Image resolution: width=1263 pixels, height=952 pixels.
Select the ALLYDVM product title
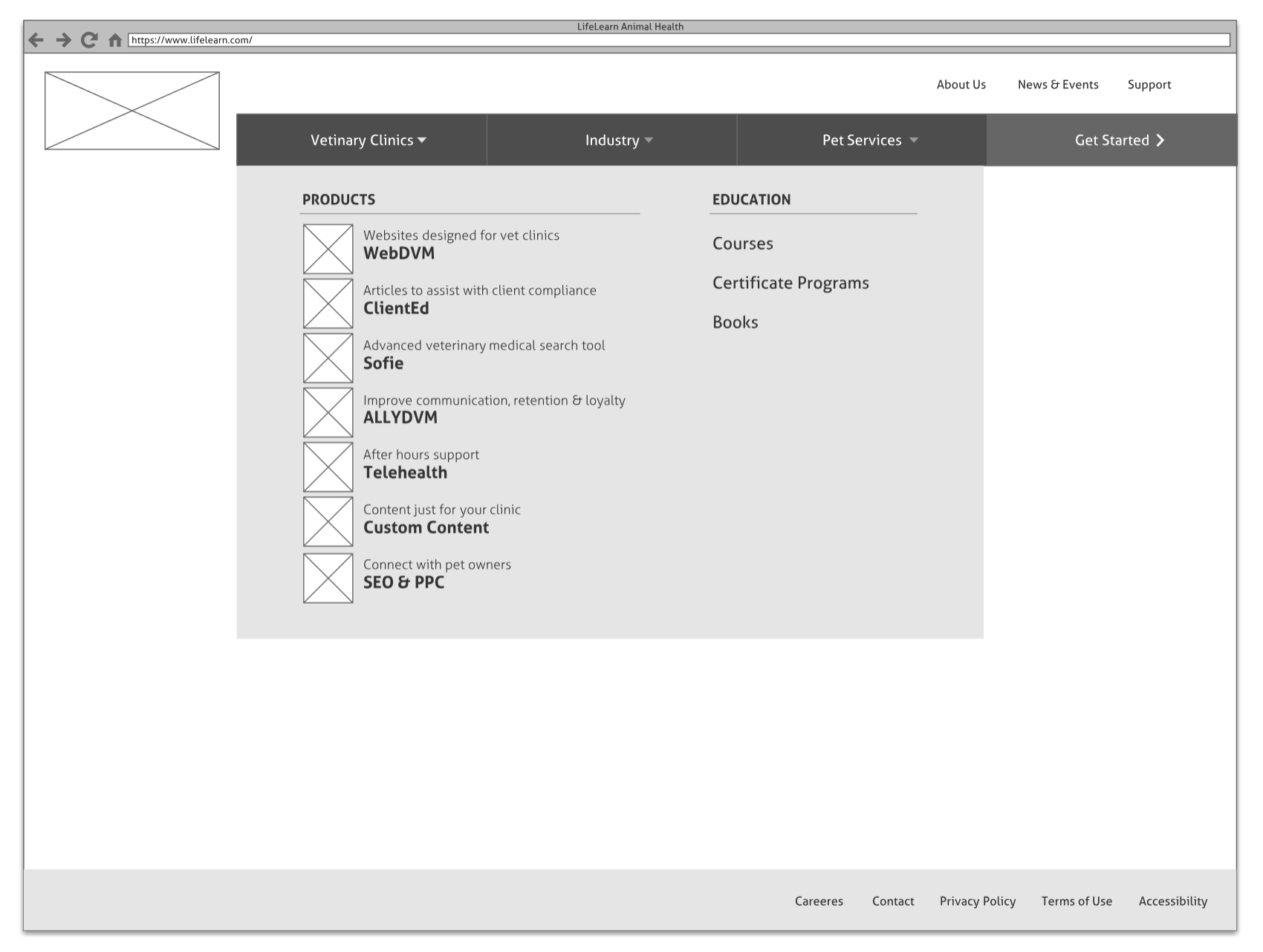point(400,417)
